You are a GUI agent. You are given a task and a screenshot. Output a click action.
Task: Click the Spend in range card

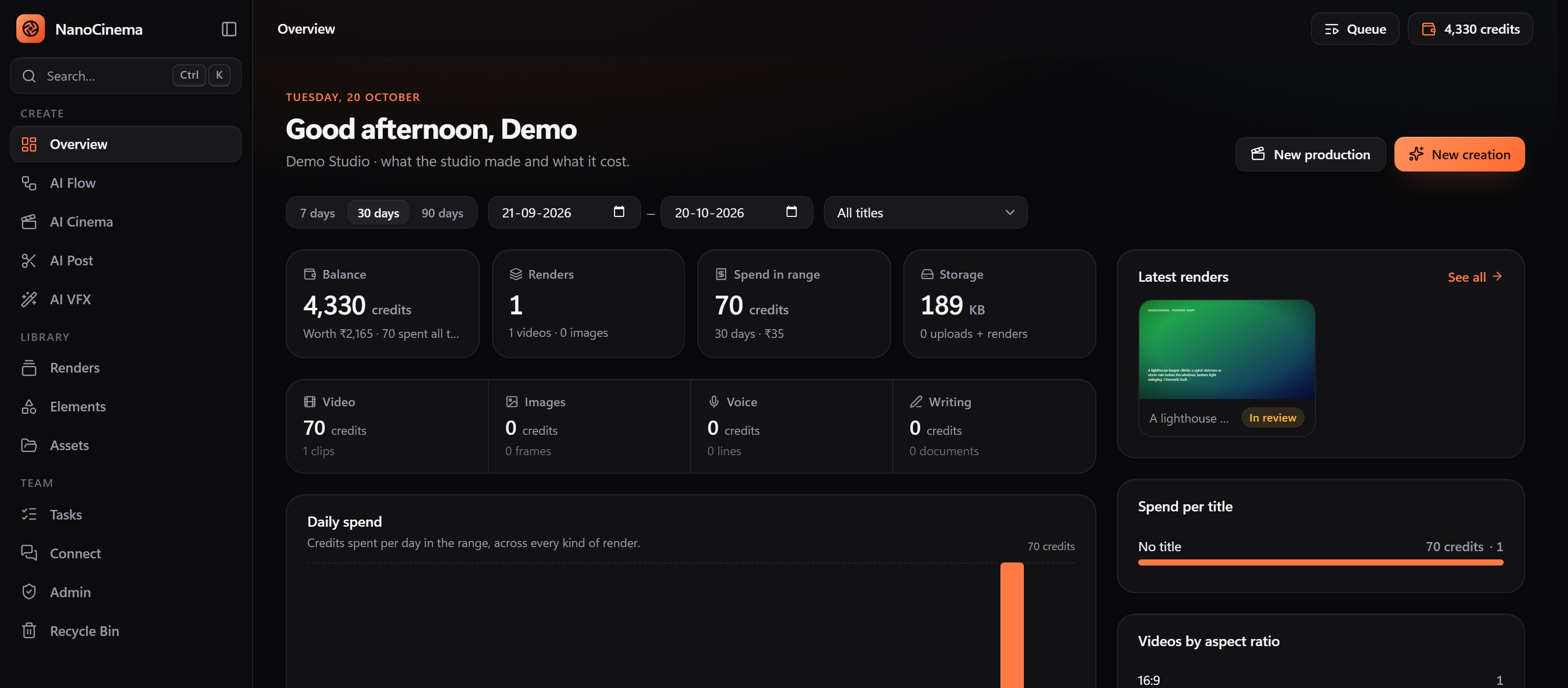coord(794,304)
